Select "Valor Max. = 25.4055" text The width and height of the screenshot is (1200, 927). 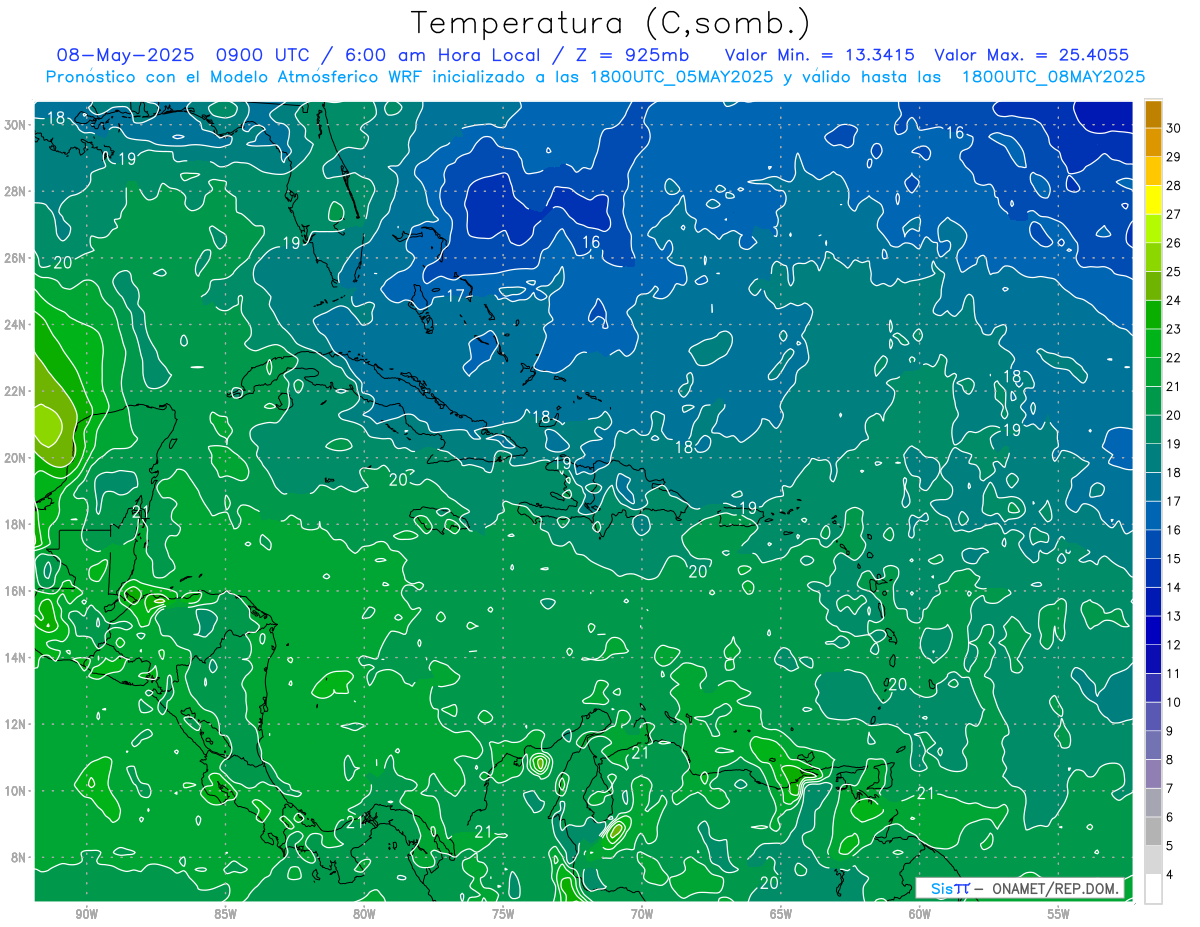click(1031, 55)
